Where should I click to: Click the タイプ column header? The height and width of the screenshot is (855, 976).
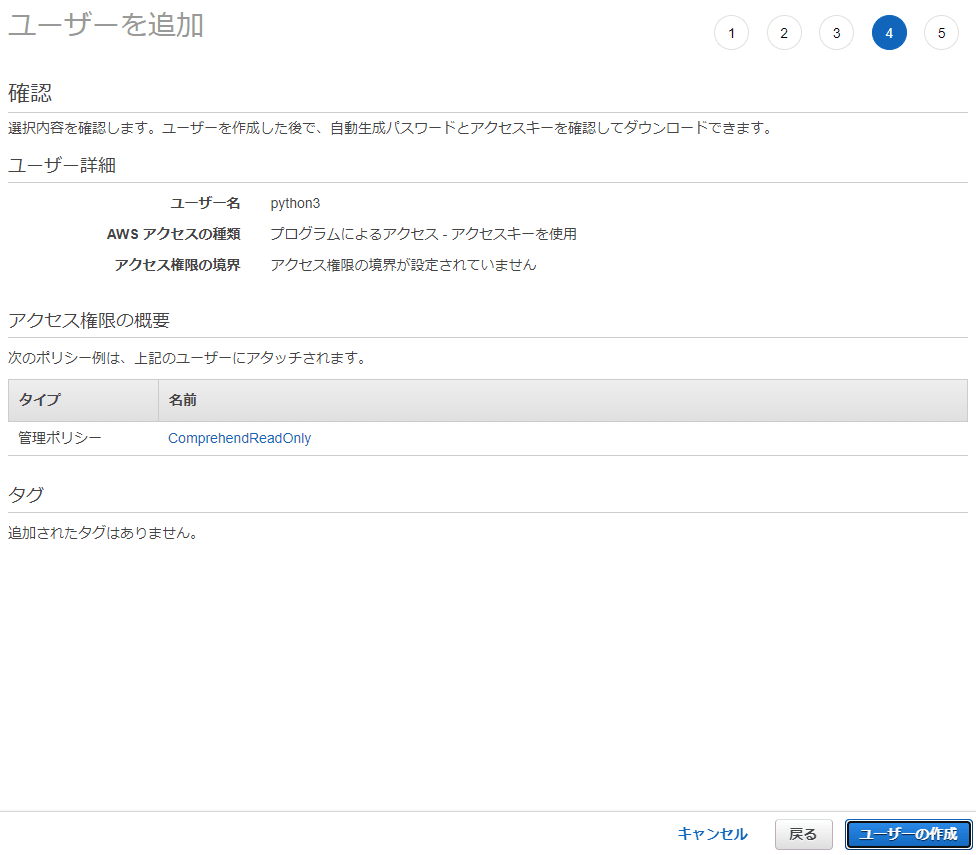(83, 400)
